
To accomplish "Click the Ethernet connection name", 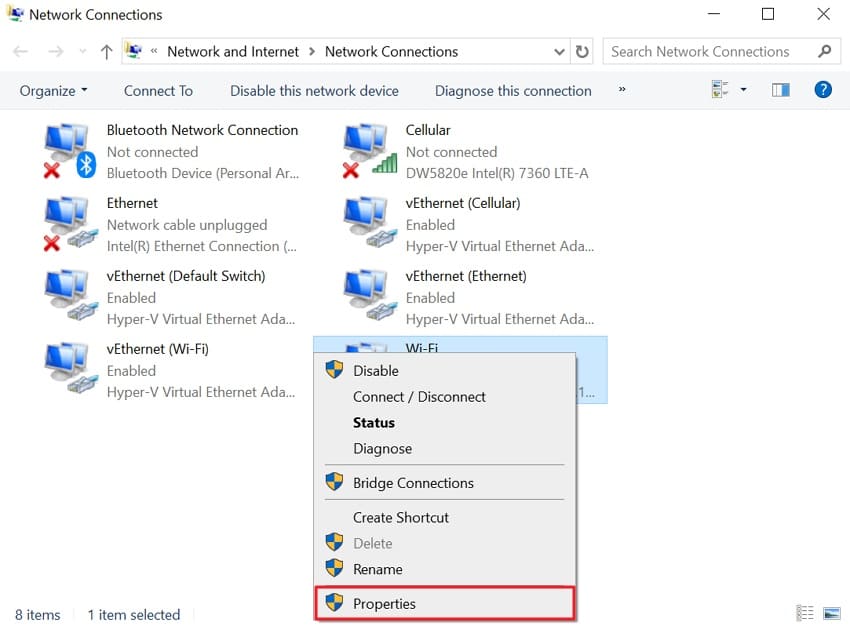I will 132,203.
